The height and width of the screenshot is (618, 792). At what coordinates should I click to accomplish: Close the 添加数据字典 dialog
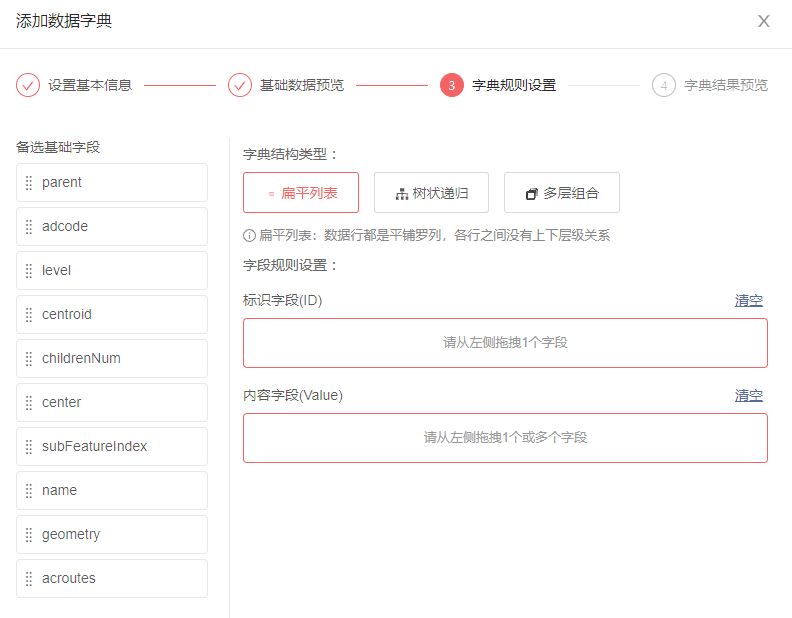click(764, 21)
